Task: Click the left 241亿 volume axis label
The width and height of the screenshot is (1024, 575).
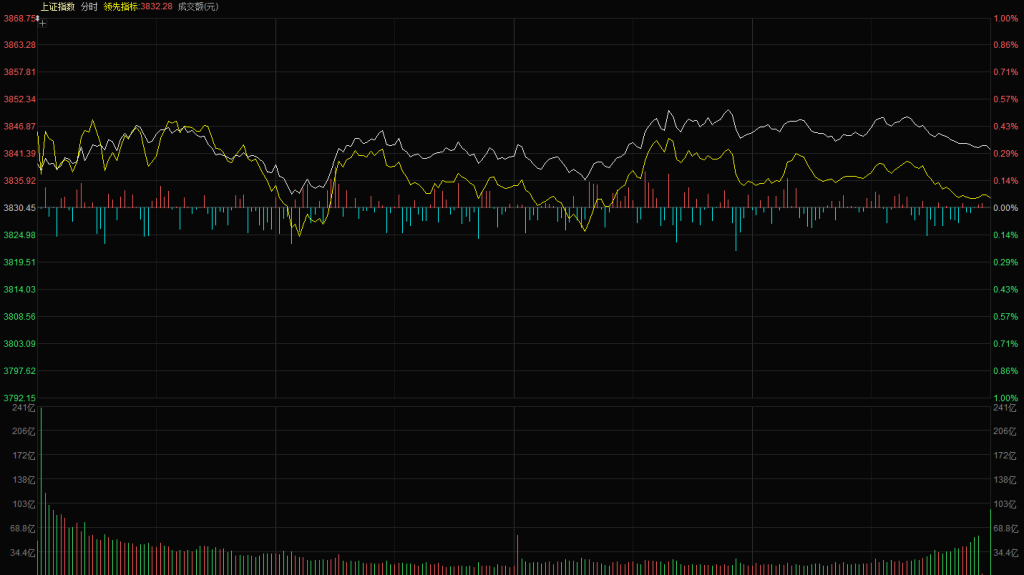Action: pos(24,408)
